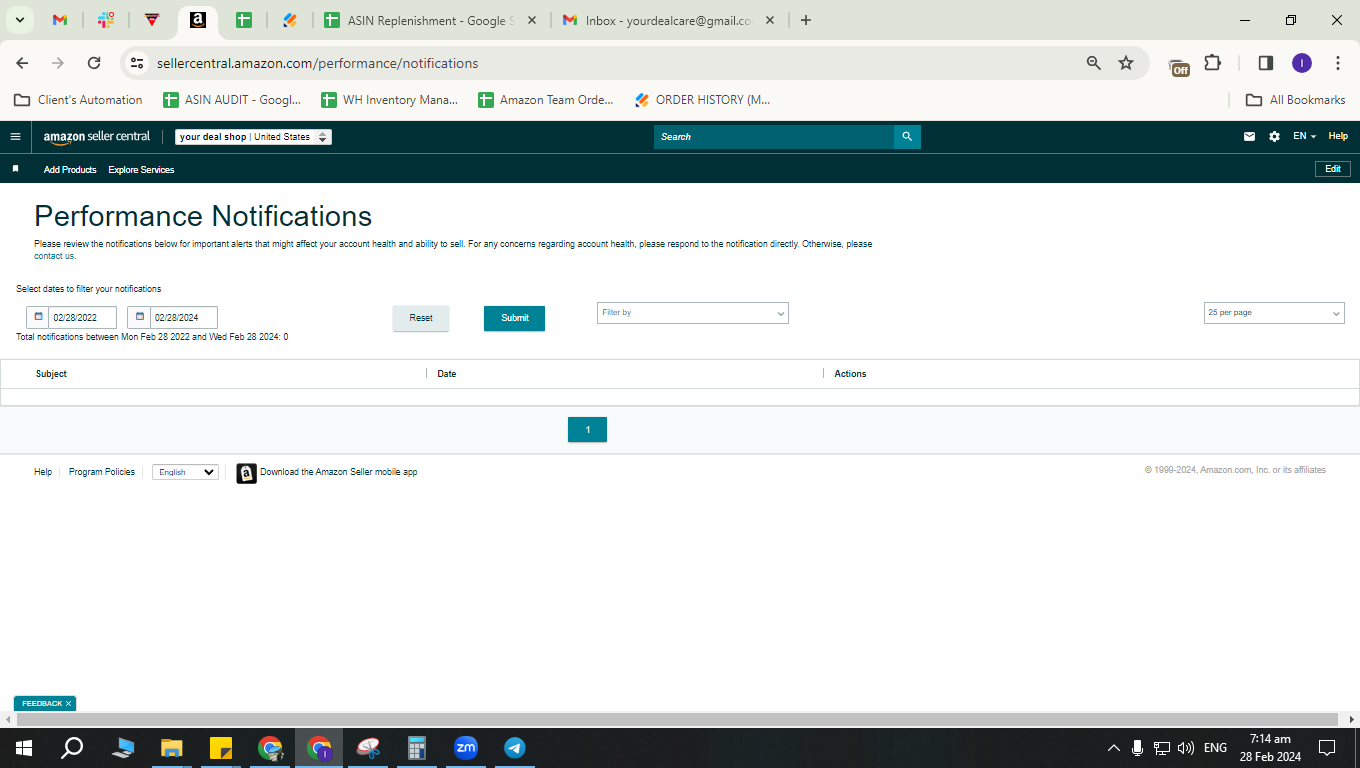Click the Submit button

tap(515, 318)
